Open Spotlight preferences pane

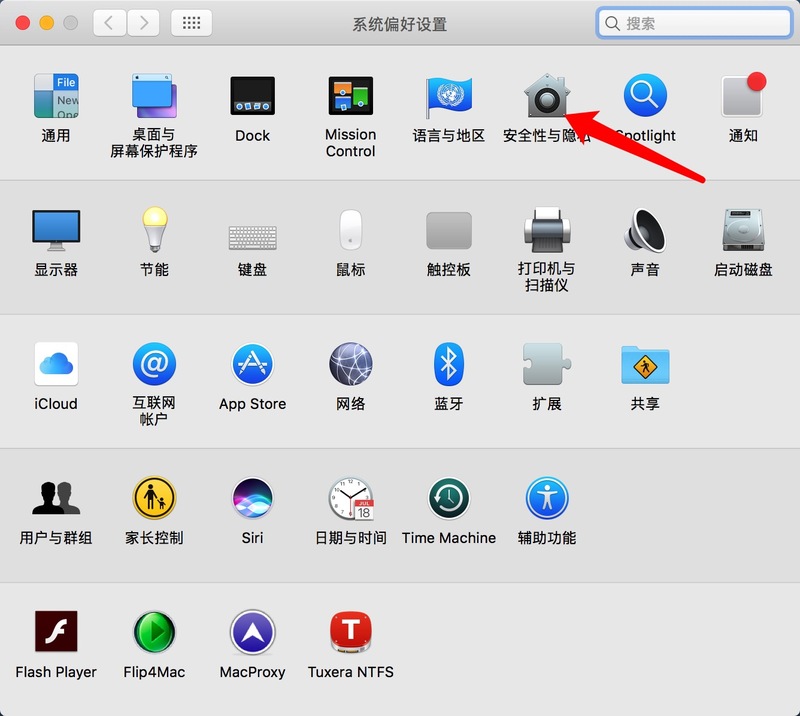pyautogui.click(x=645, y=95)
